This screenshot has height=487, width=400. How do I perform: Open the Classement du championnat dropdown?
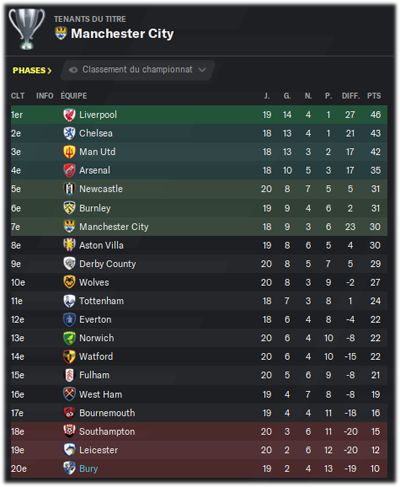[x=137, y=70]
